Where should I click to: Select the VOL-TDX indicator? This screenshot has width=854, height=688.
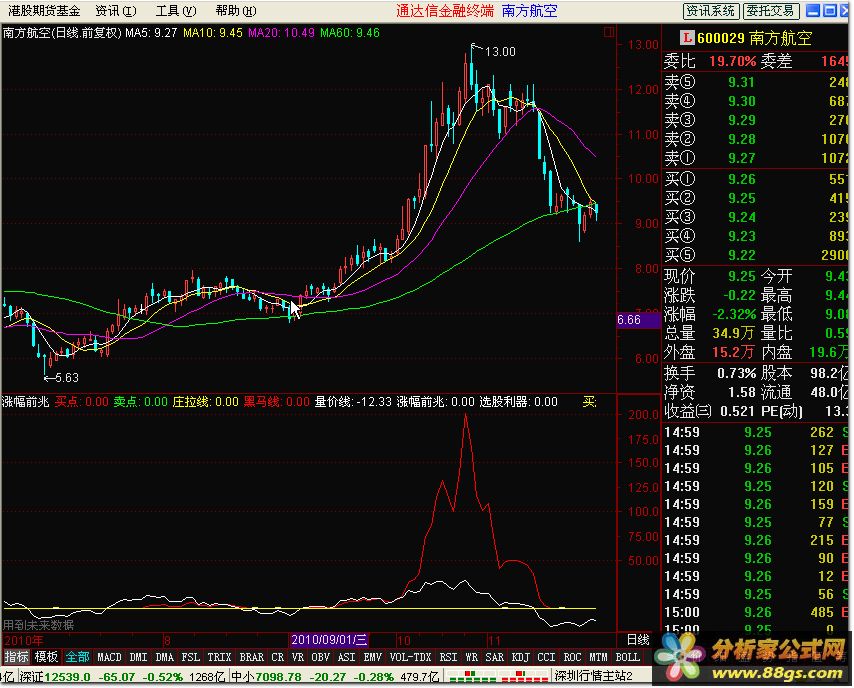(410, 657)
